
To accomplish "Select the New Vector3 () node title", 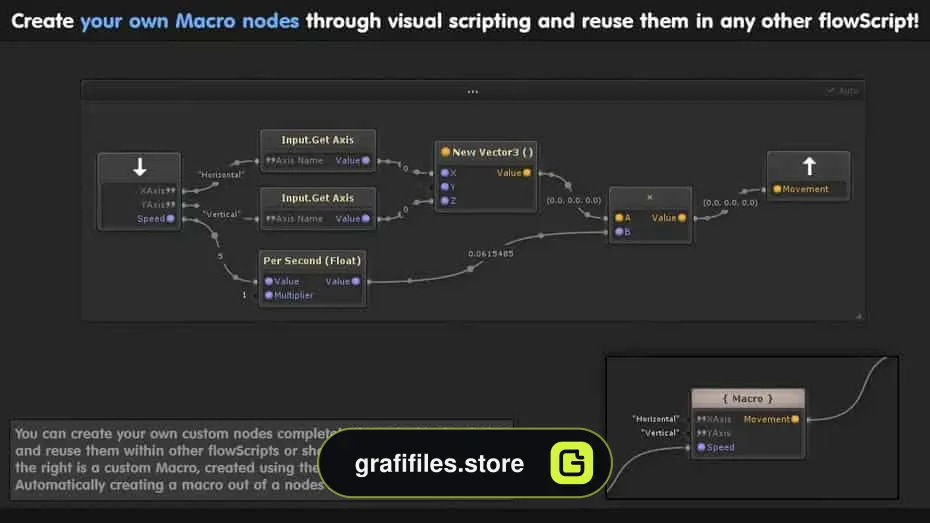I will tap(492, 152).
